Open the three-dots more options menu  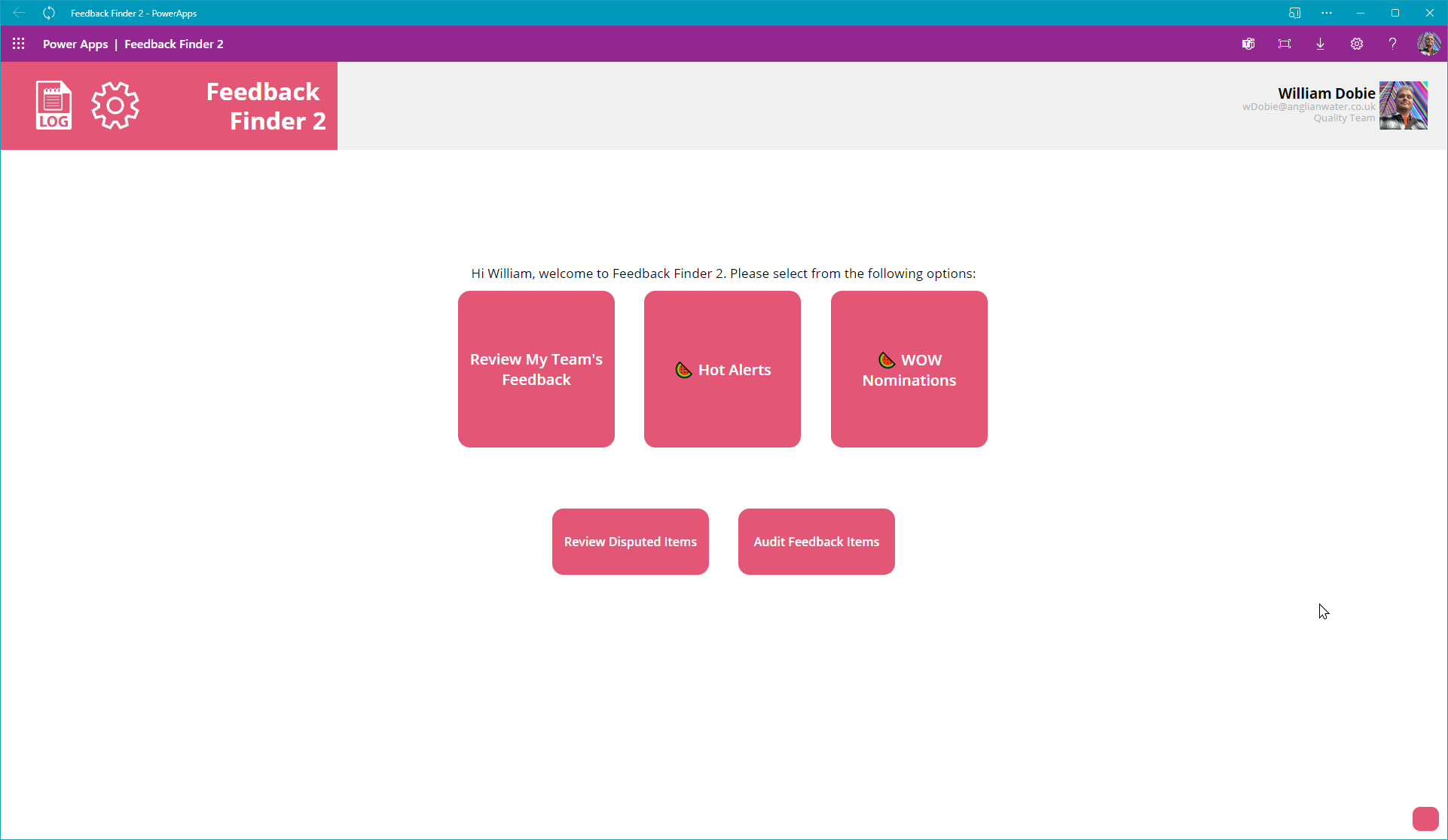click(x=1327, y=13)
